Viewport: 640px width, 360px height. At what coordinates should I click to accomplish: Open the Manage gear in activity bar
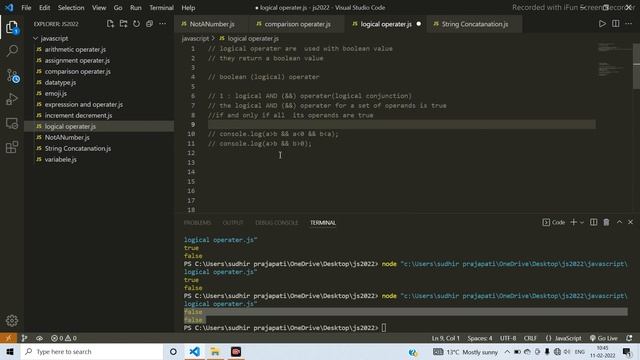[12, 320]
